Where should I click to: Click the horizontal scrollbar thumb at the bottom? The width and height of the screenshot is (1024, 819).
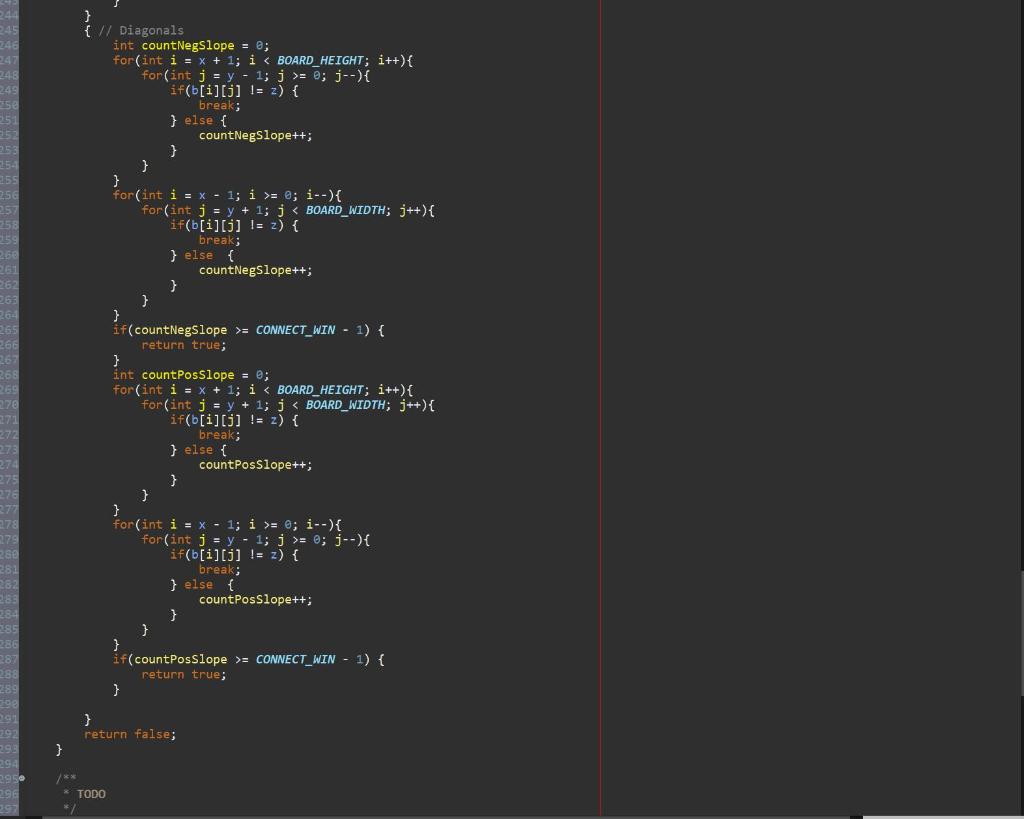(x=943, y=817)
